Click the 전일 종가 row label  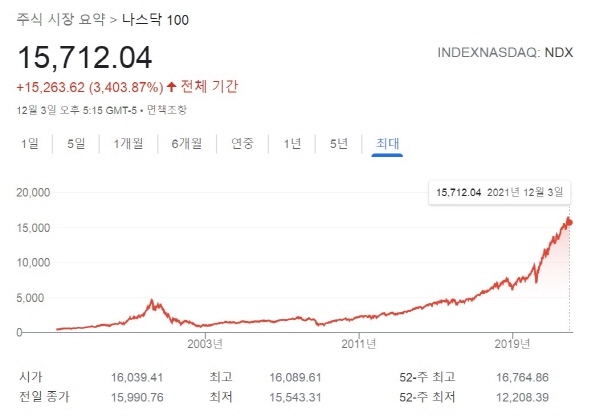[x=44, y=396]
